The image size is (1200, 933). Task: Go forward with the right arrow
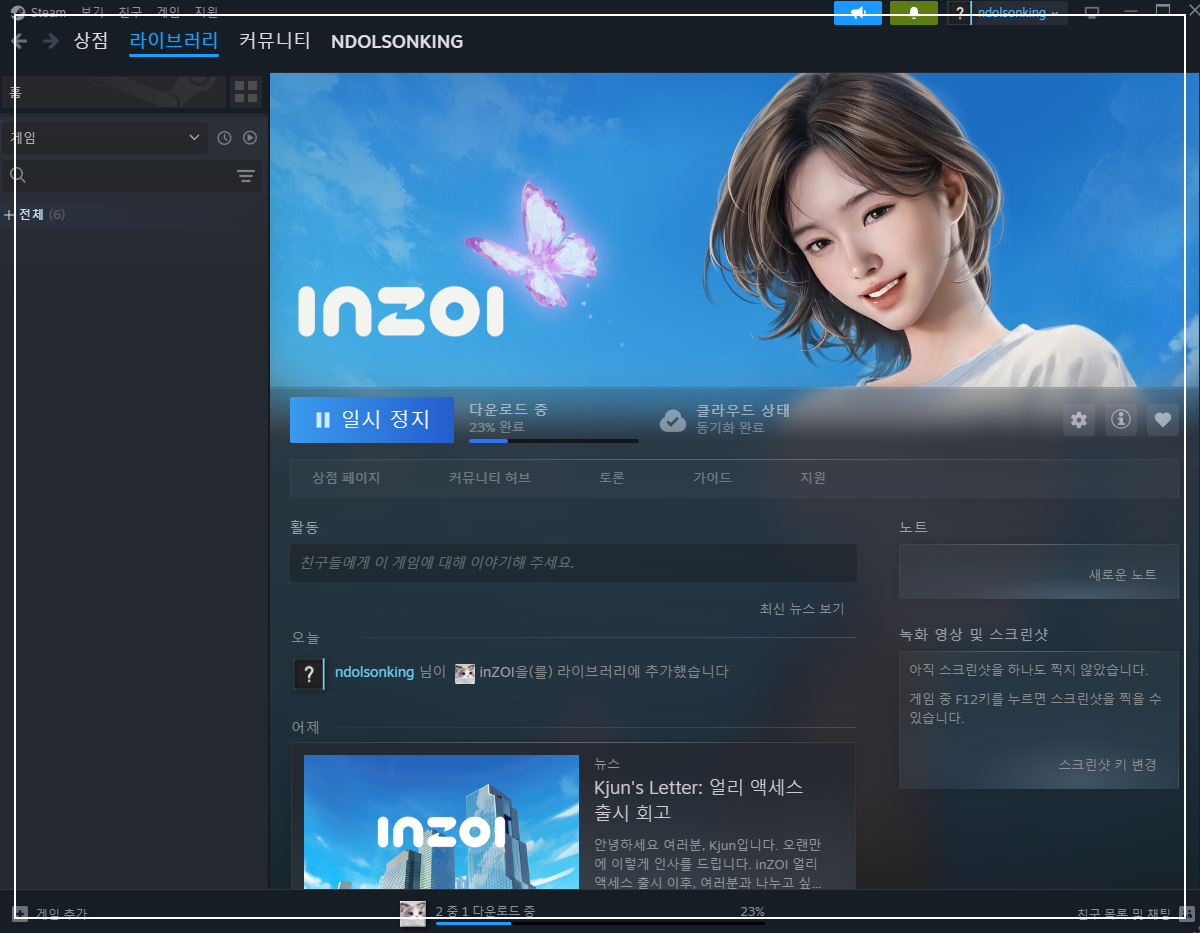tap(50, 41)
